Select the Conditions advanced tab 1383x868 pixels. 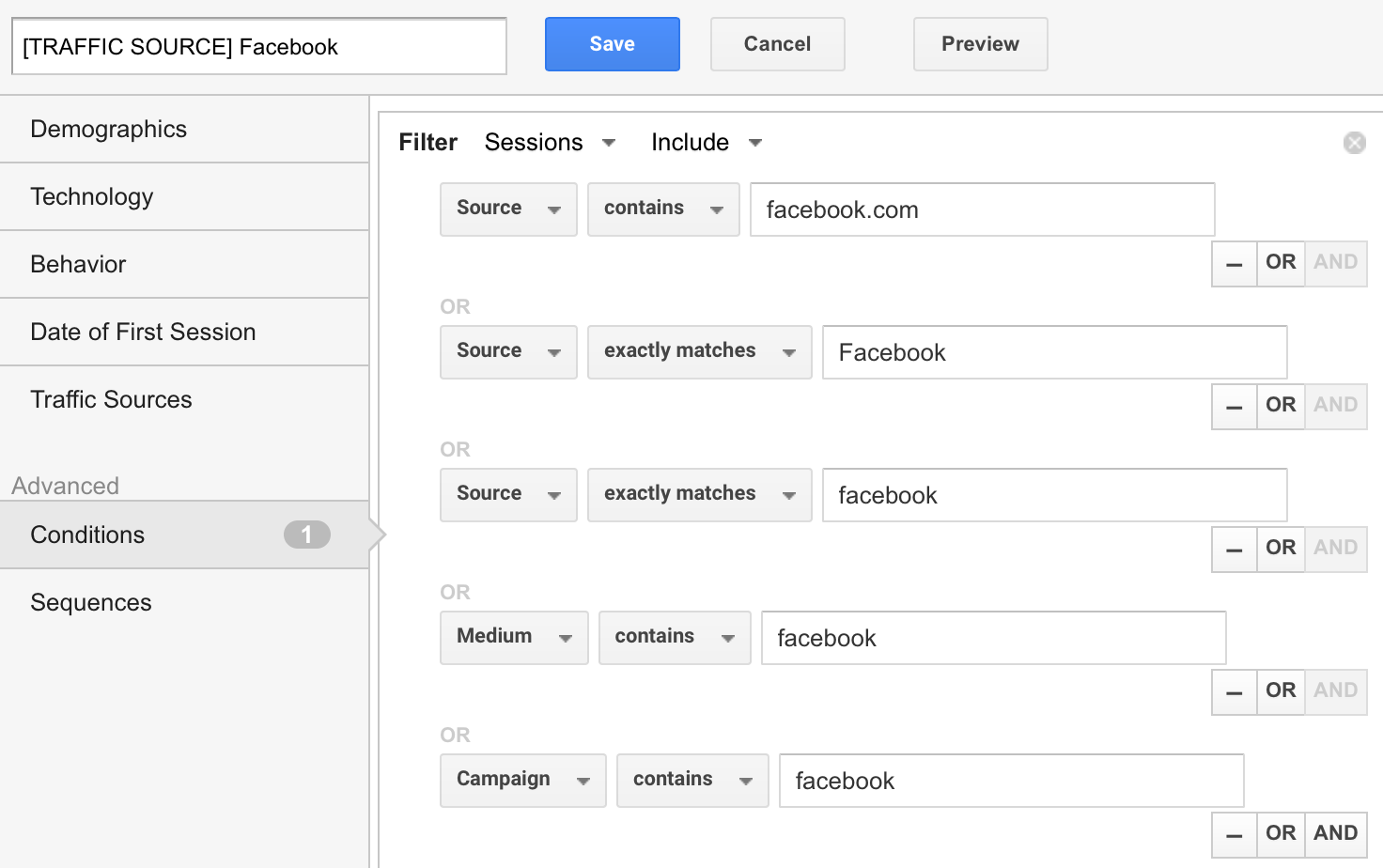coord(184,535)
